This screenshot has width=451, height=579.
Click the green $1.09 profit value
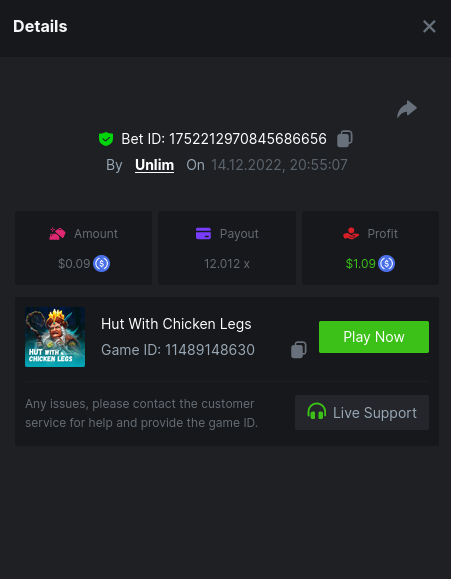361,264
